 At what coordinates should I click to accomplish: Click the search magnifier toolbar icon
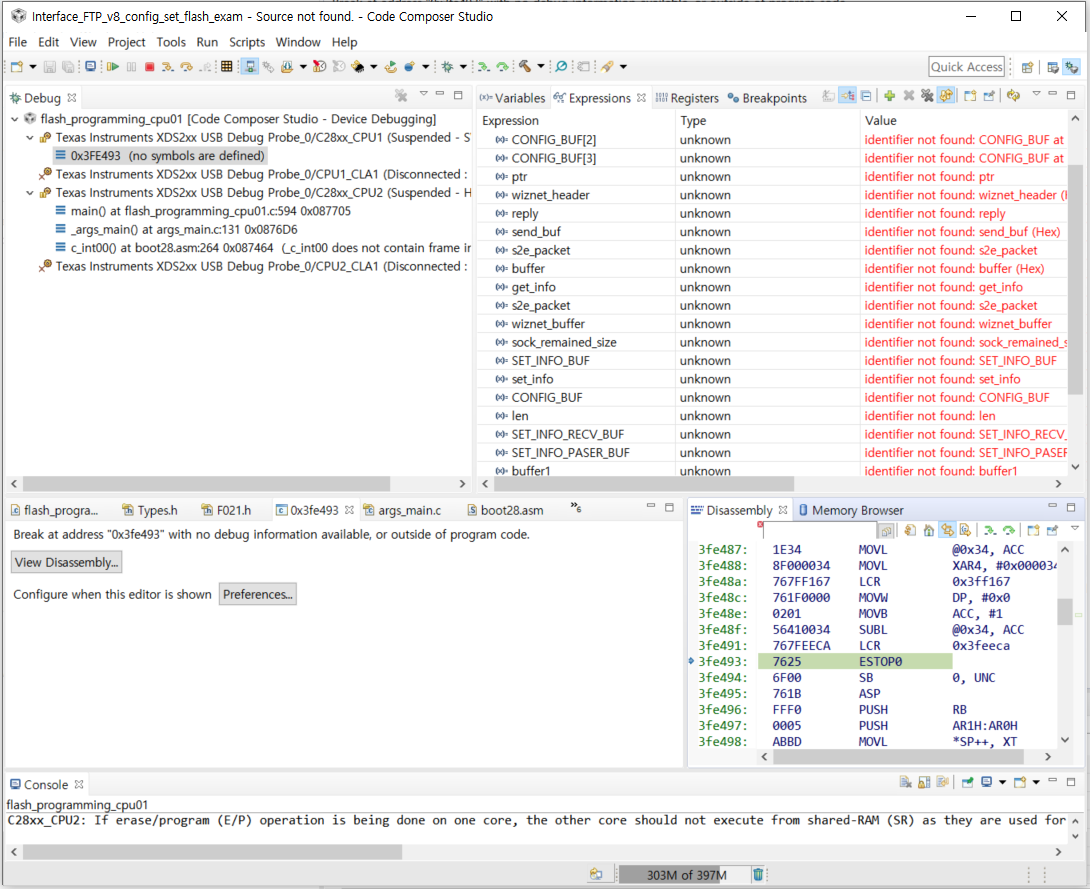(x=561, y=67)
